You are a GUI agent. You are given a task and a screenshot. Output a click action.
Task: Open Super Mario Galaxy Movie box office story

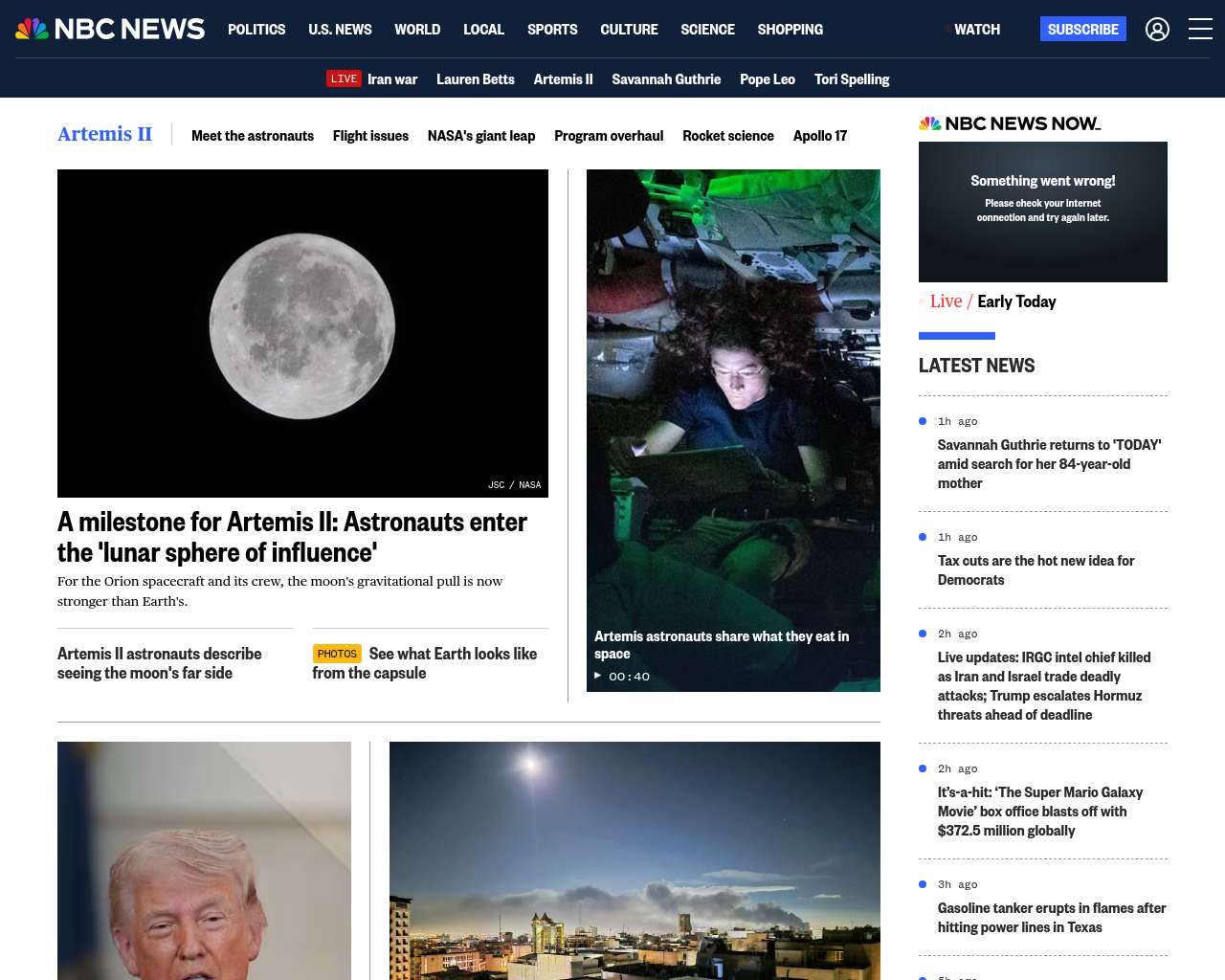pos(1040,812)
